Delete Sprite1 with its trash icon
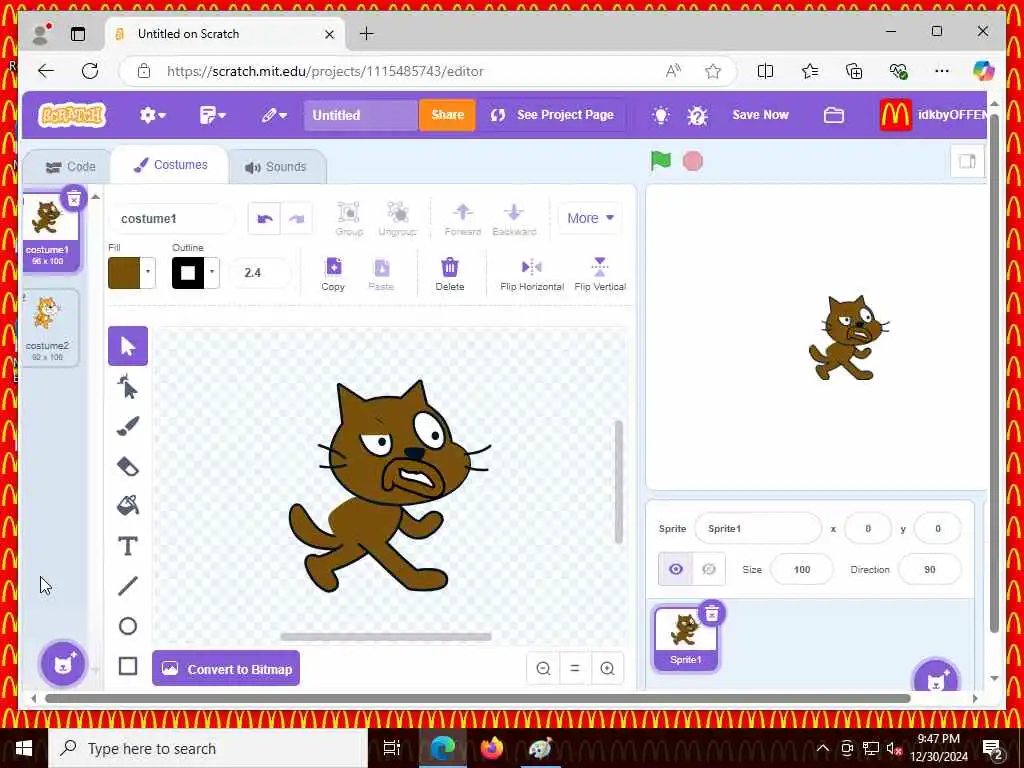 pyautogui.click(x=712, y=613)
